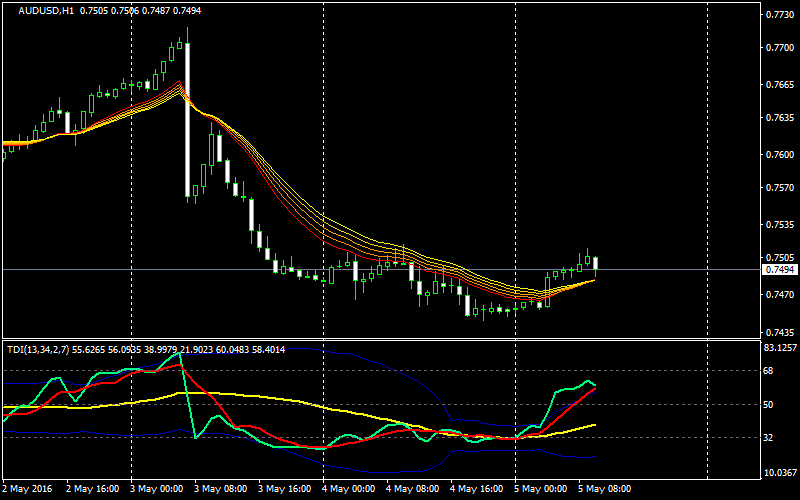Click the 4 May 00:00 time label
The width and height of the screenshot is (800, 500).
[348, 489]
